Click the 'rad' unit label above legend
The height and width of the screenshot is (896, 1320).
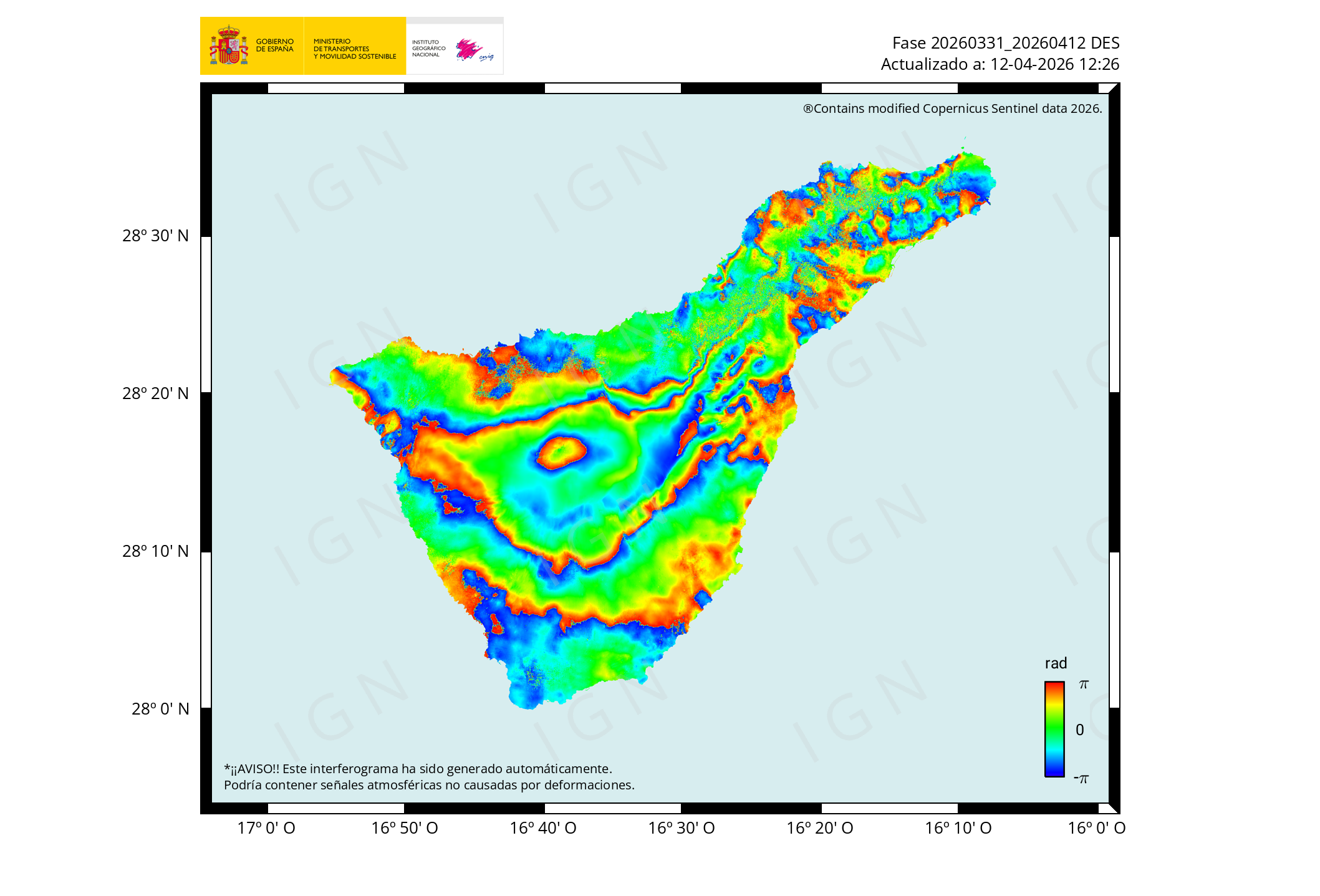click(1056, 663)
